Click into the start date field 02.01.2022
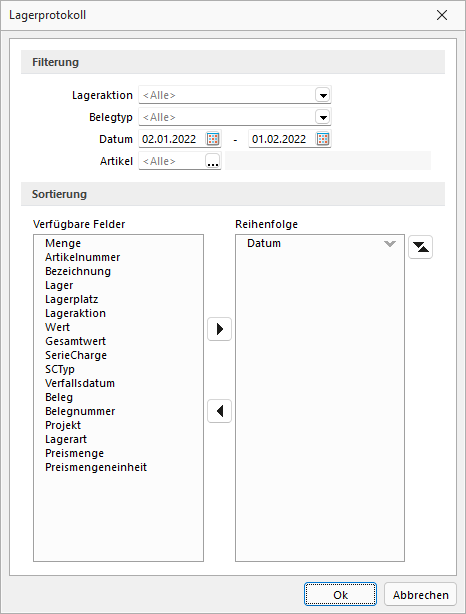Screen dimensions: 466x614 pyautogui.click(x=172, y=139)
